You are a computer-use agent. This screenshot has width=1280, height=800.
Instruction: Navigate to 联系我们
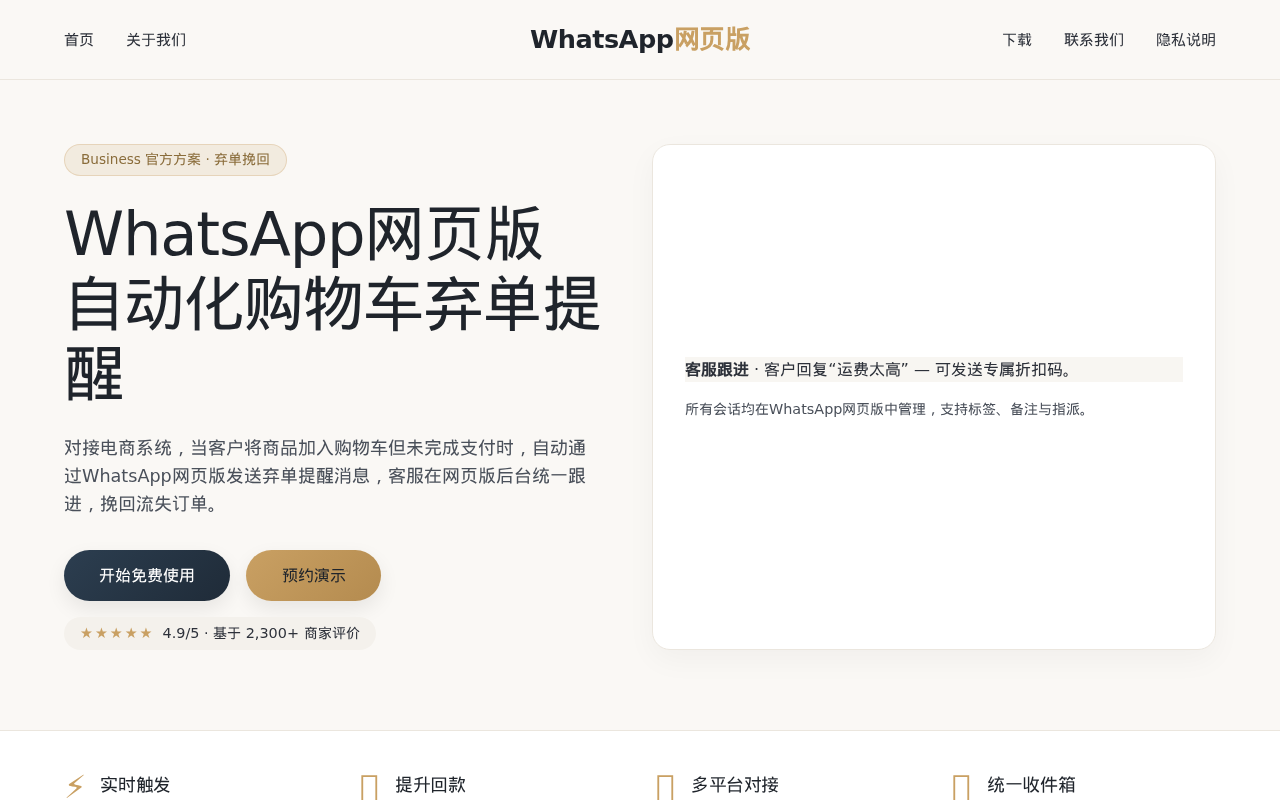1094,40
